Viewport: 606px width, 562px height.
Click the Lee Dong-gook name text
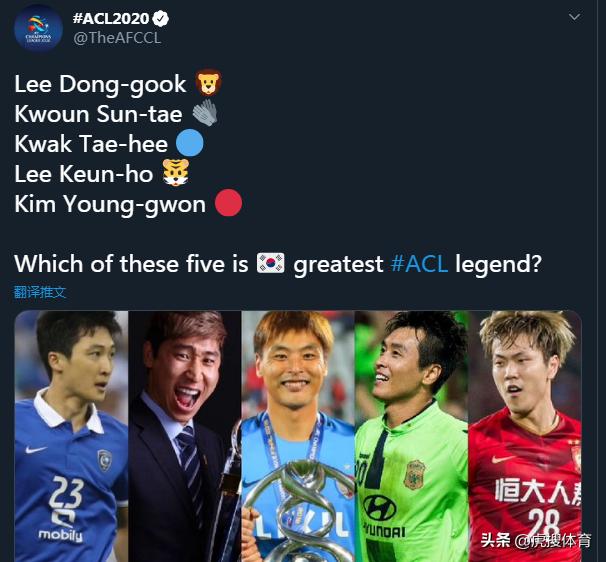click(100, 84)
